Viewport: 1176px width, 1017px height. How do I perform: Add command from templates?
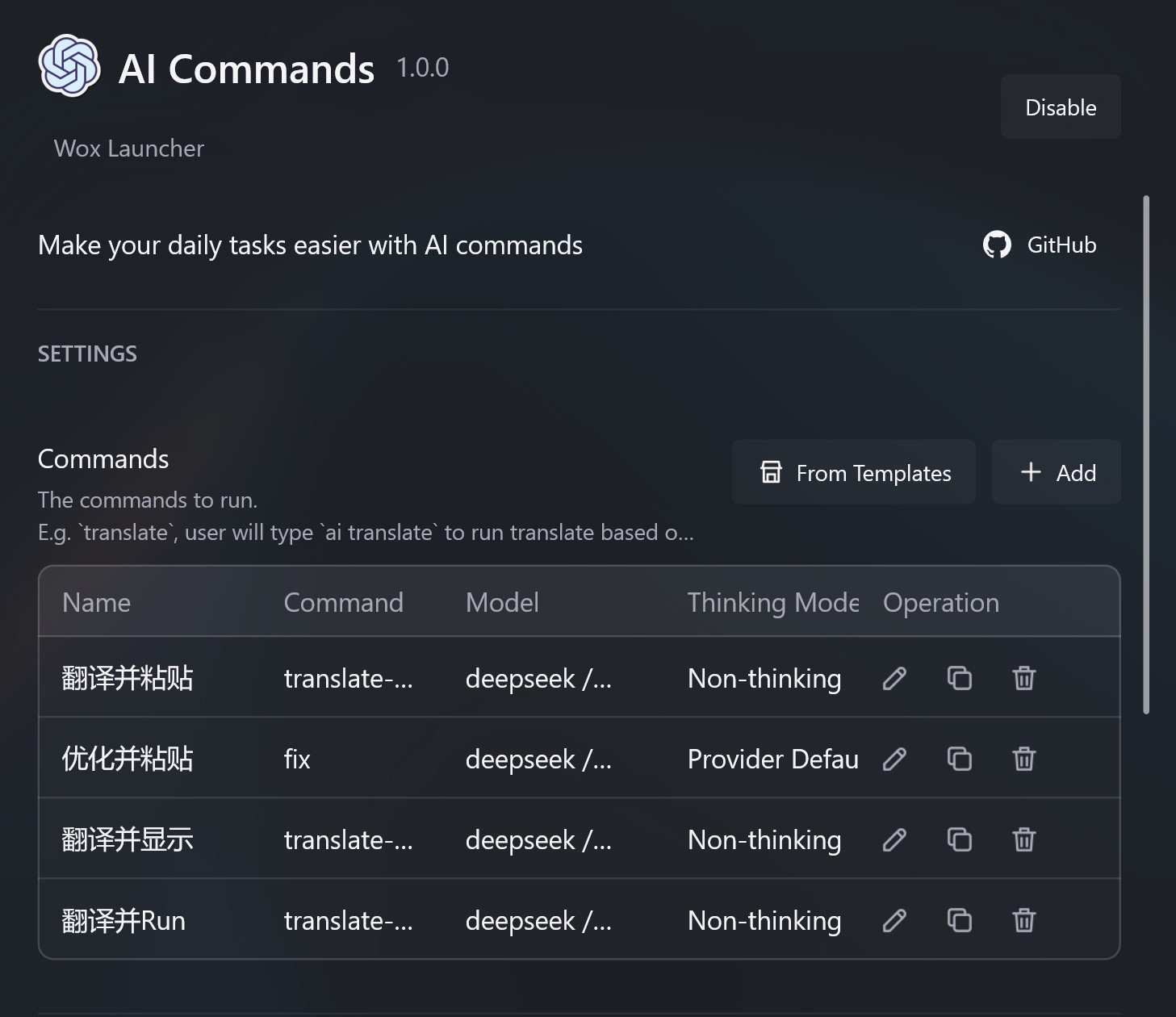(x=853, y=472)
